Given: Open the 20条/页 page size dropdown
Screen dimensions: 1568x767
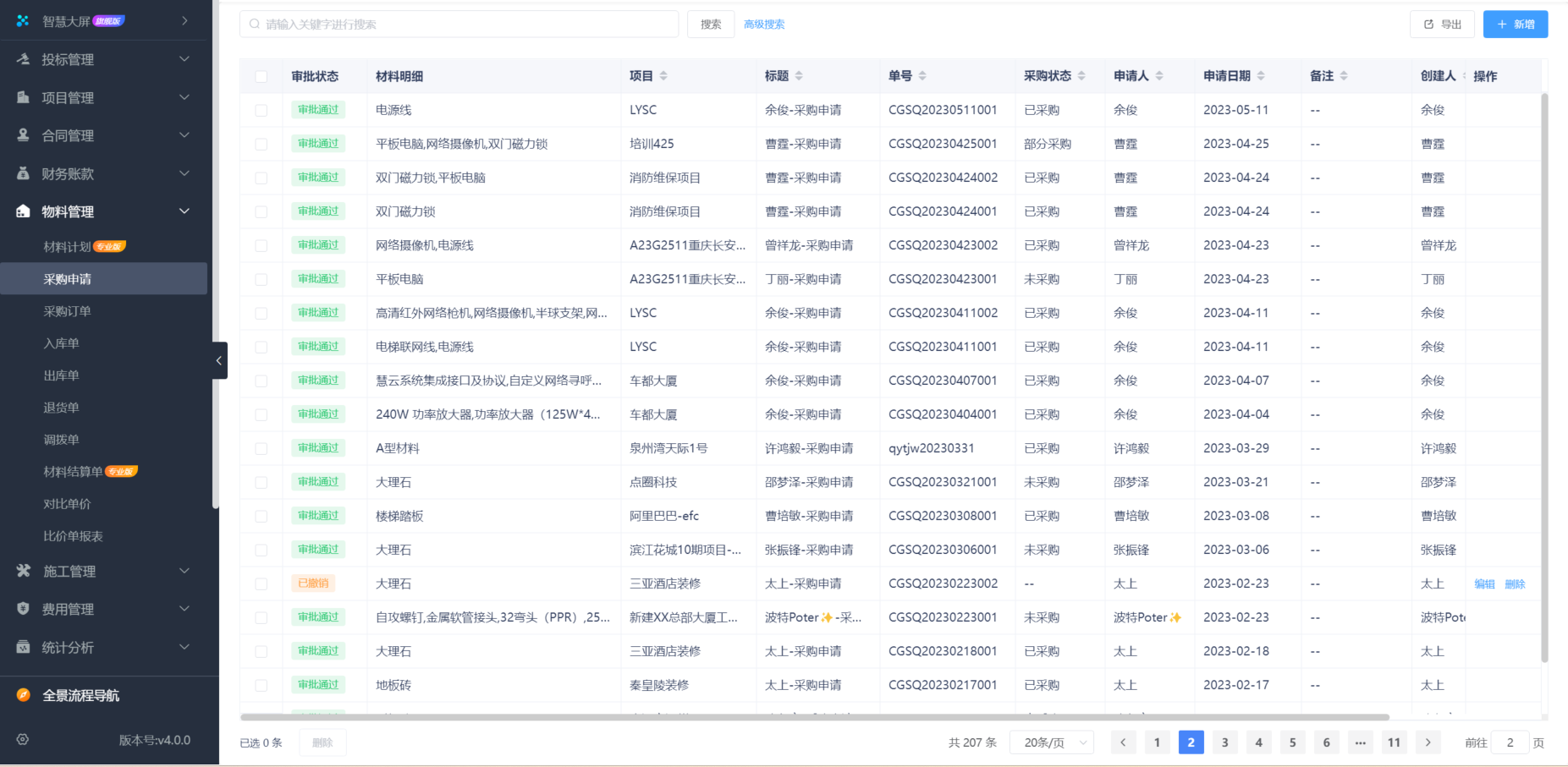Looking at the screenshot, I should click(1051, 742).
